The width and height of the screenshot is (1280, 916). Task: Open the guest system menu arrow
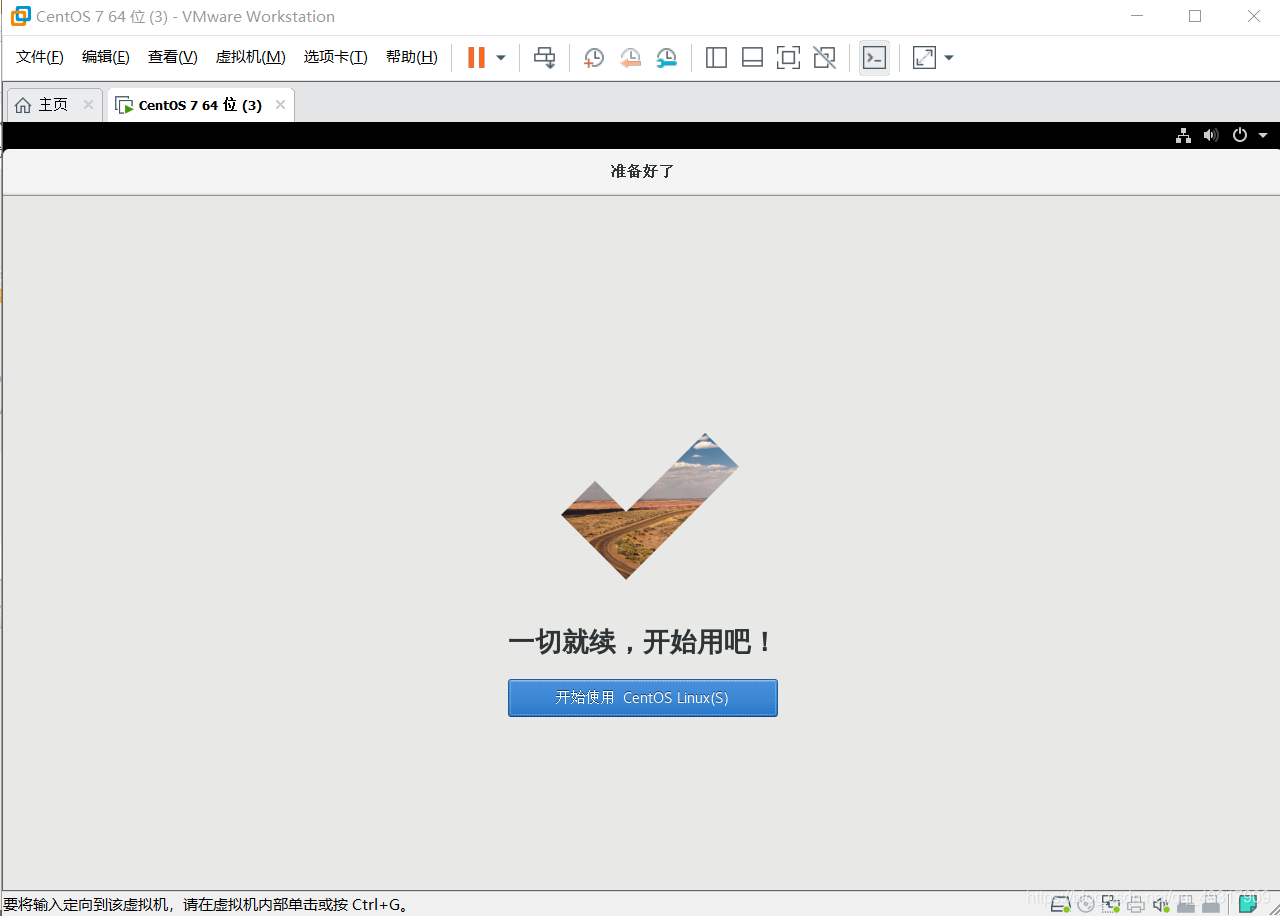pos(1263,135)
